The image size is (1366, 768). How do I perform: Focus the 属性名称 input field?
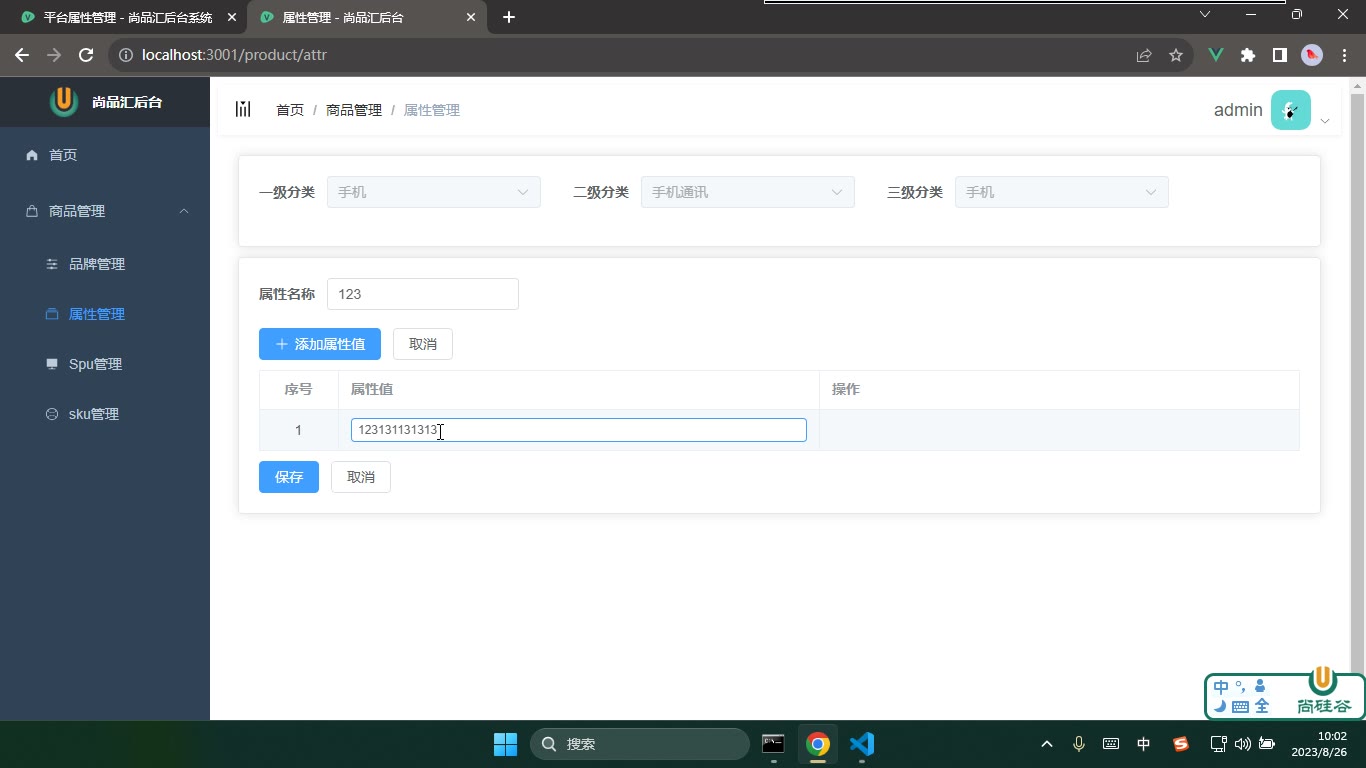click(423, 294)
